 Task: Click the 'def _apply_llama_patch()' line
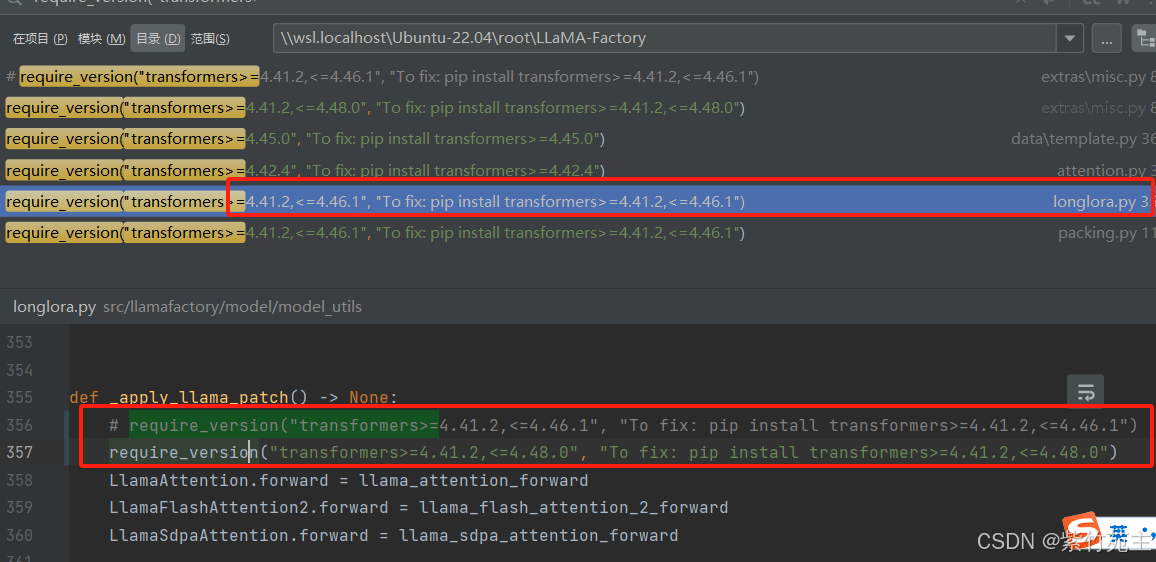point(234,398)
